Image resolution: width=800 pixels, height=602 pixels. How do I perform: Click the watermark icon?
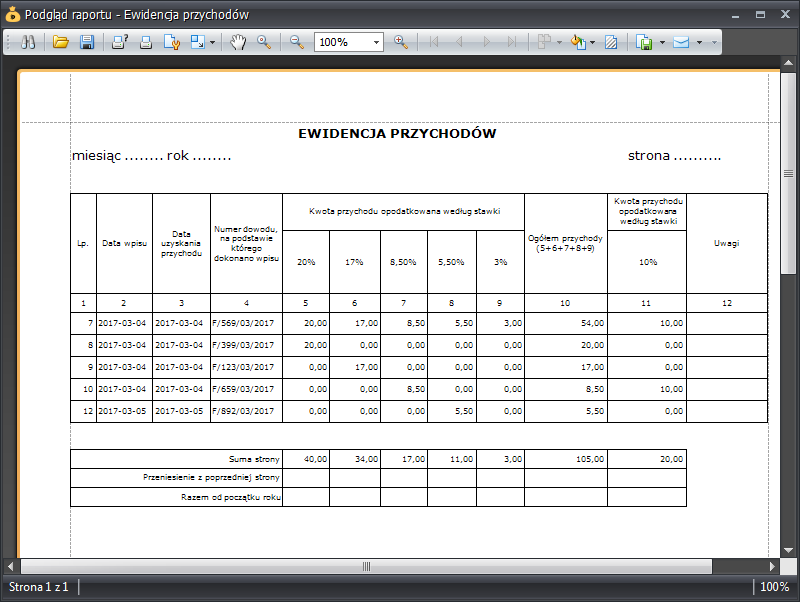(611, 42)
